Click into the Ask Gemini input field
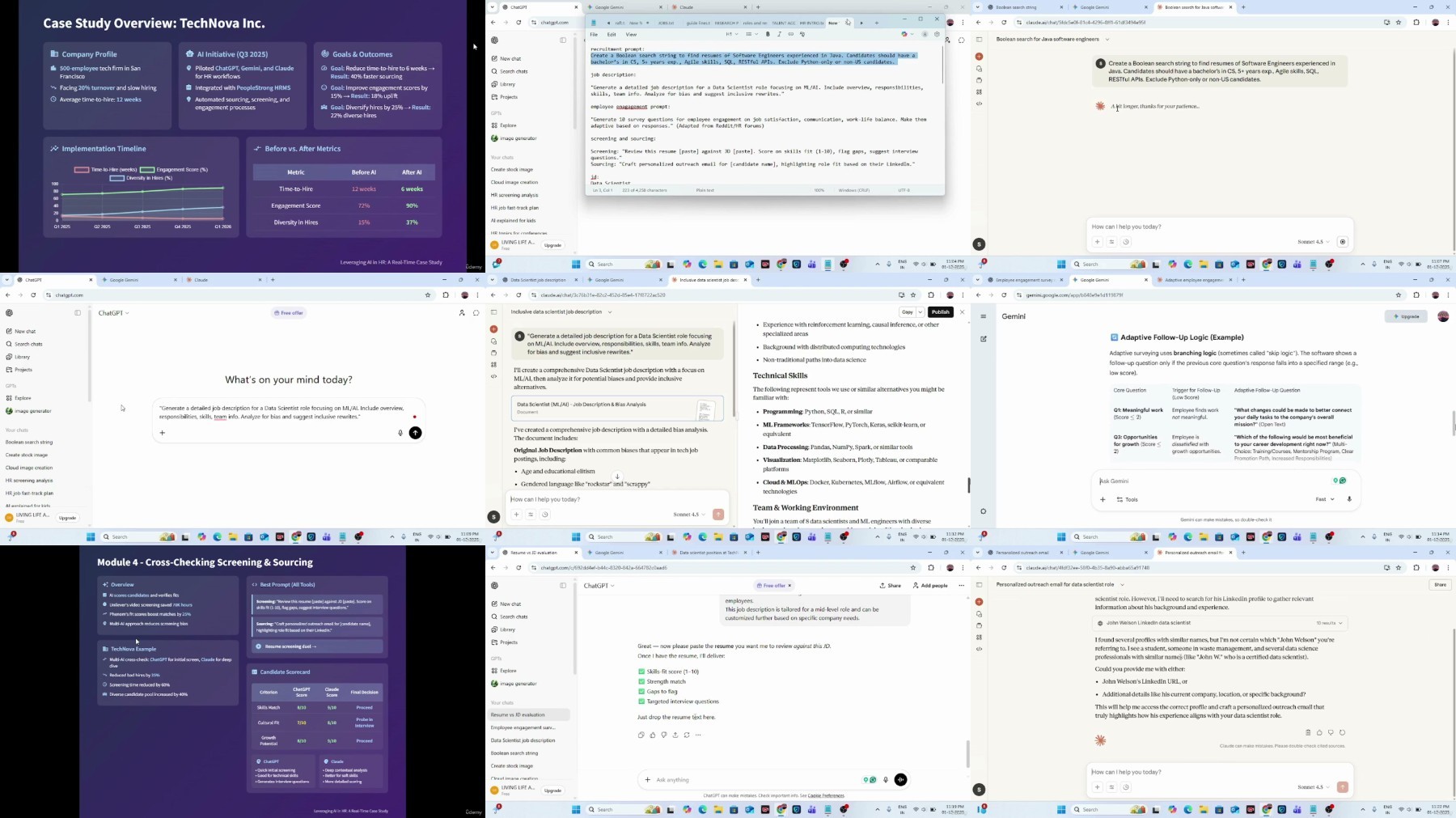Screen dimensions: 1456x818 point(1213,481)
